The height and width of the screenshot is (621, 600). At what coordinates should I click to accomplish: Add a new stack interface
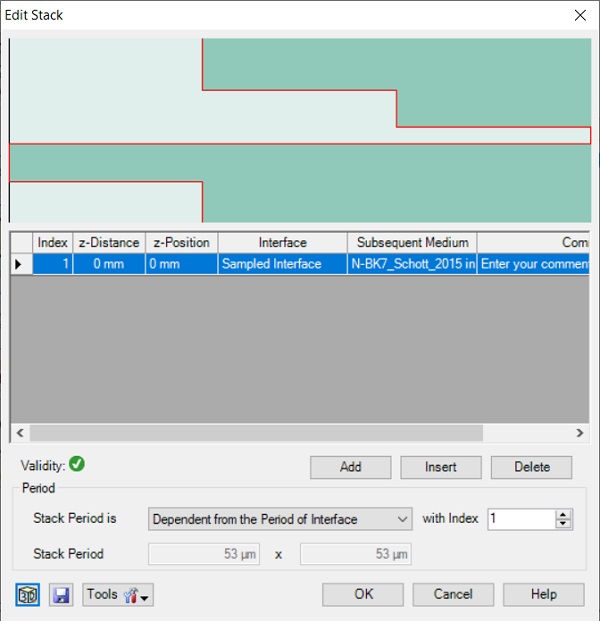[350, 467]
